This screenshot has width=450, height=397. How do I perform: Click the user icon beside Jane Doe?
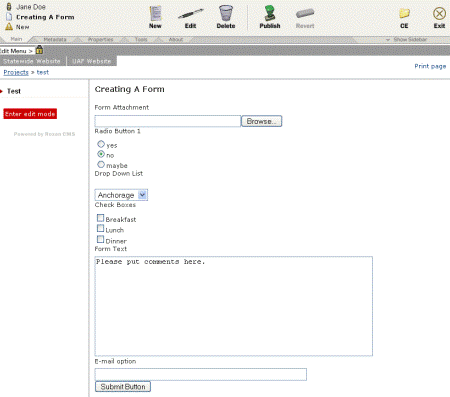(9, 6)
